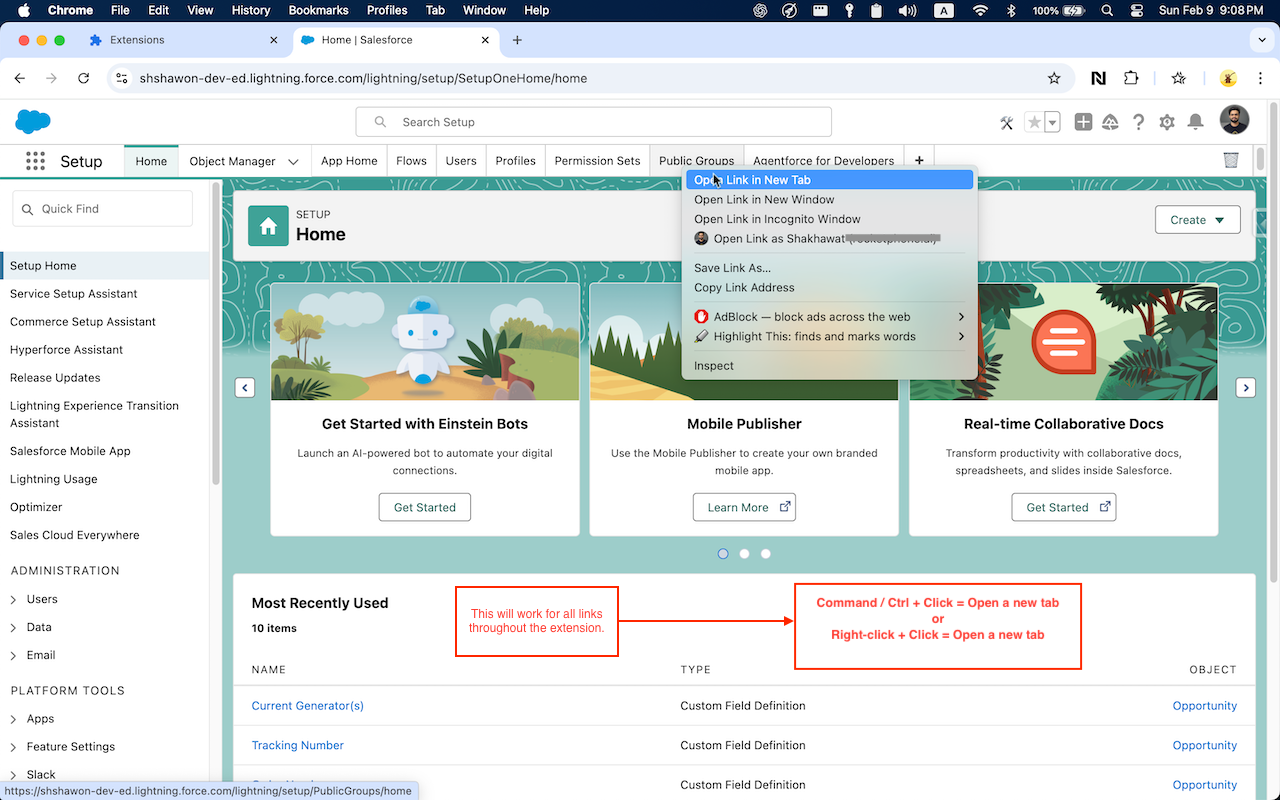The width and height of the screenshot is (1280, 800).
Task: Open Service Setup Assistant in sidebar
Action: point(74,294)
